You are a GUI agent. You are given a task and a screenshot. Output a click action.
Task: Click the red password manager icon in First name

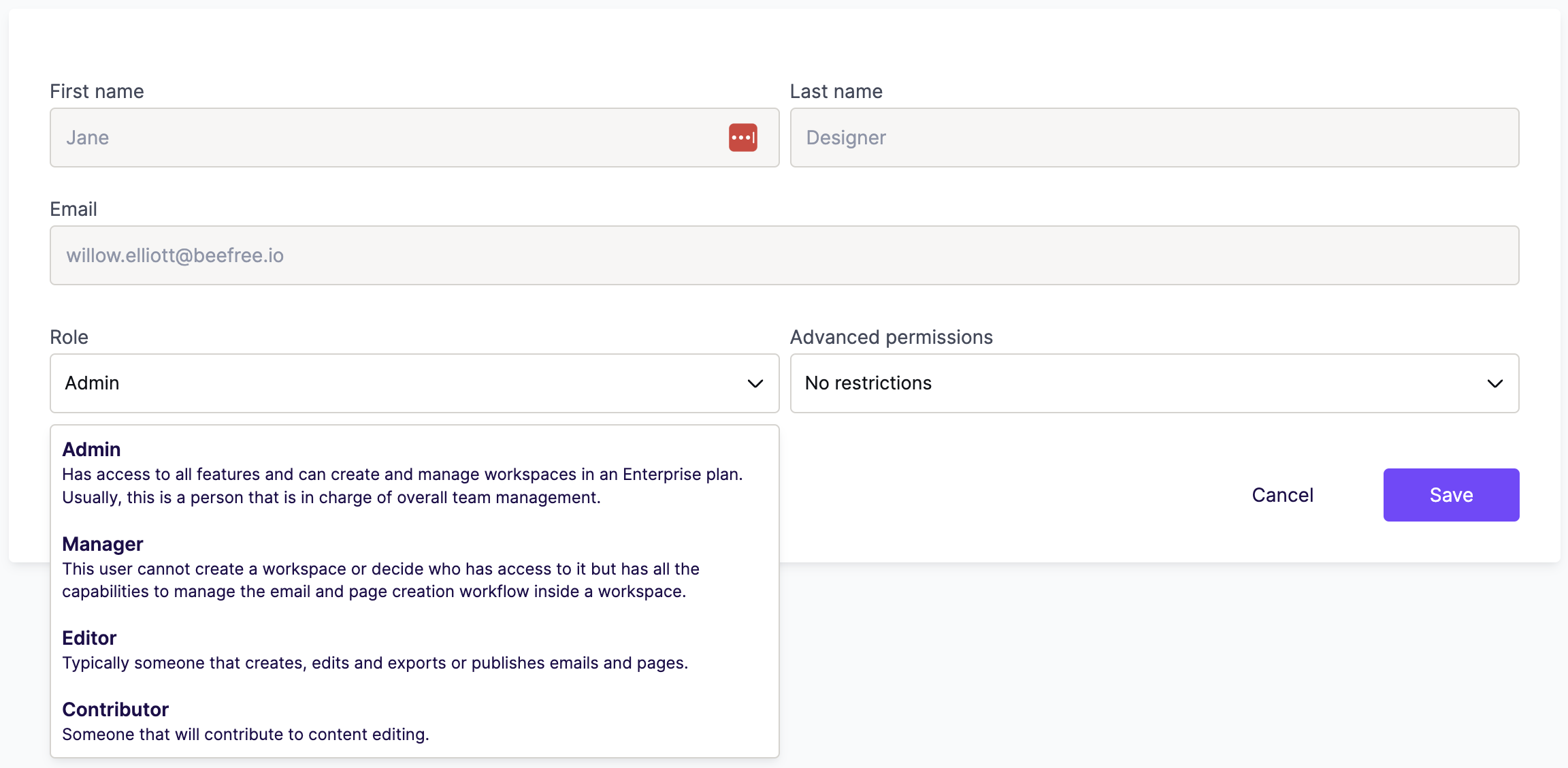742,138
